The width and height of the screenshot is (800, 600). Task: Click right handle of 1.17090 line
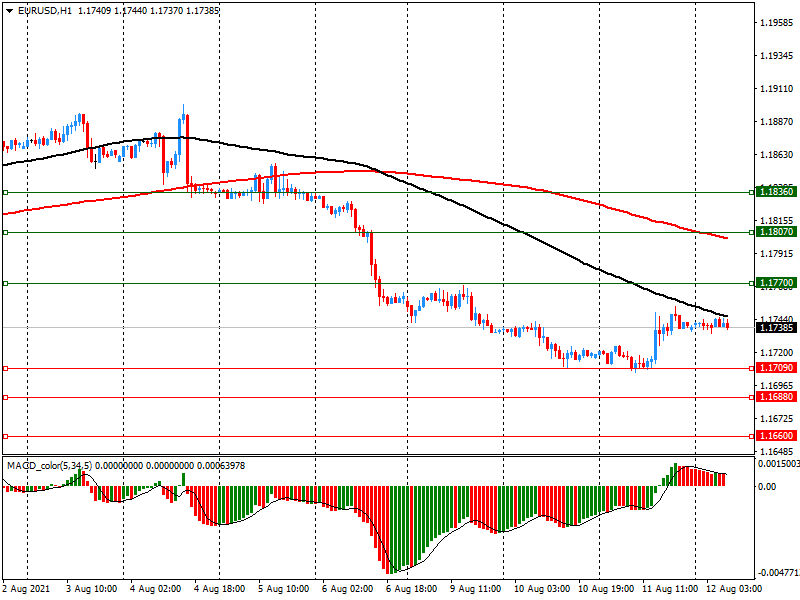coord(752,368)
